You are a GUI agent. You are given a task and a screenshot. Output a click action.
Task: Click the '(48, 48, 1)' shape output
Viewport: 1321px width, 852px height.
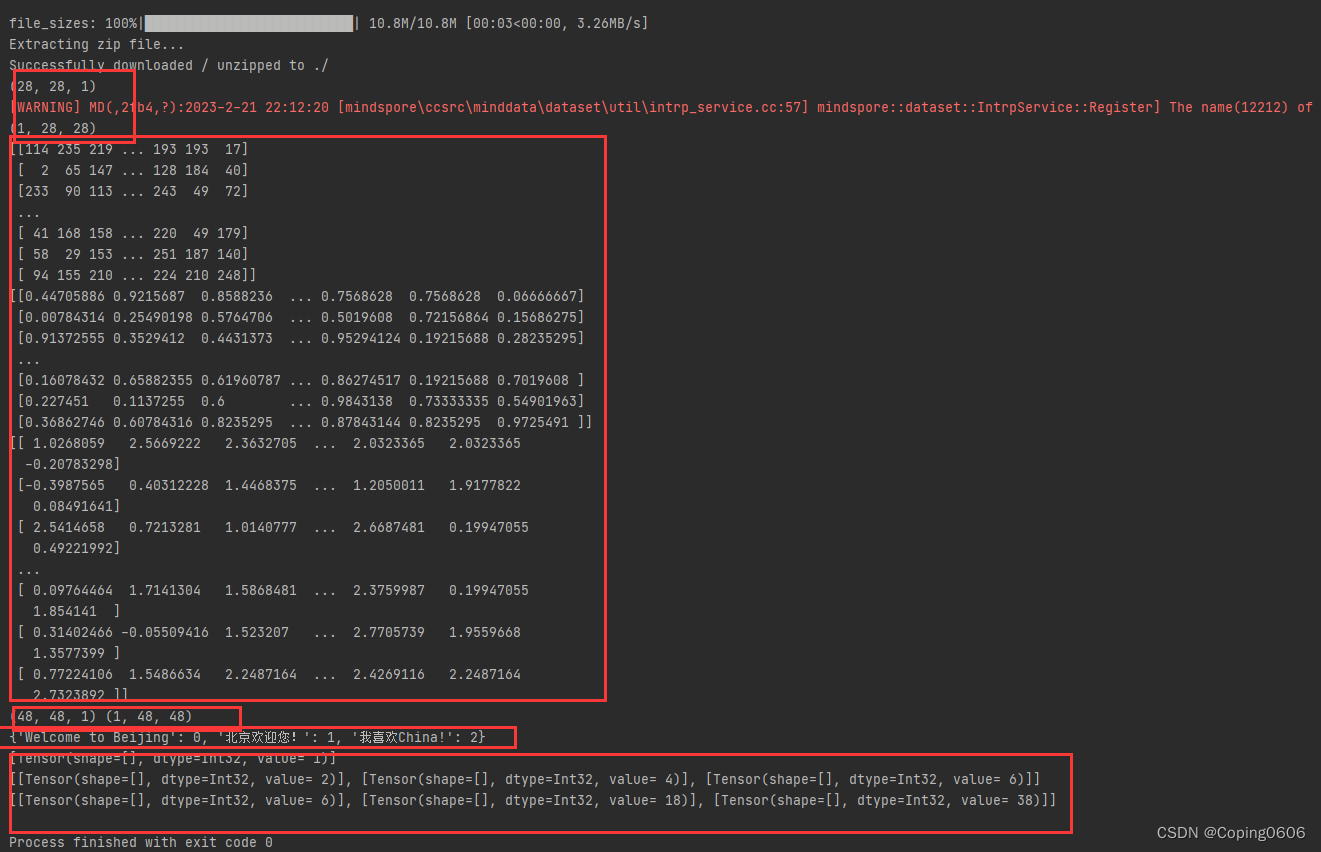pos(53,716)
